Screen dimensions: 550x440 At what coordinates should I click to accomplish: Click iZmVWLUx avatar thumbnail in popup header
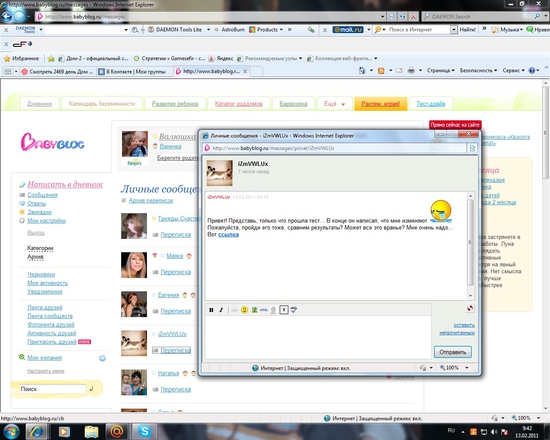pos(220,173)
